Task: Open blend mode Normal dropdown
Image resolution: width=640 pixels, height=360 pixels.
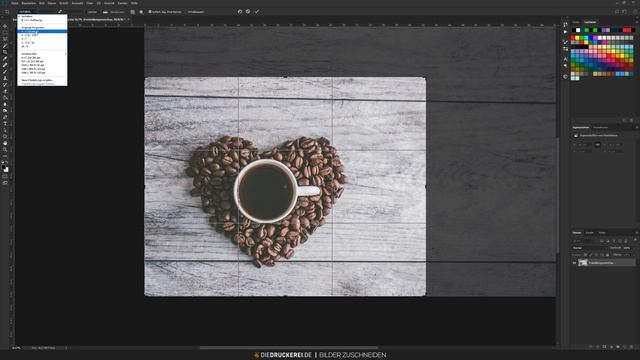Action: pyautogui.click(x=589, y=248)
